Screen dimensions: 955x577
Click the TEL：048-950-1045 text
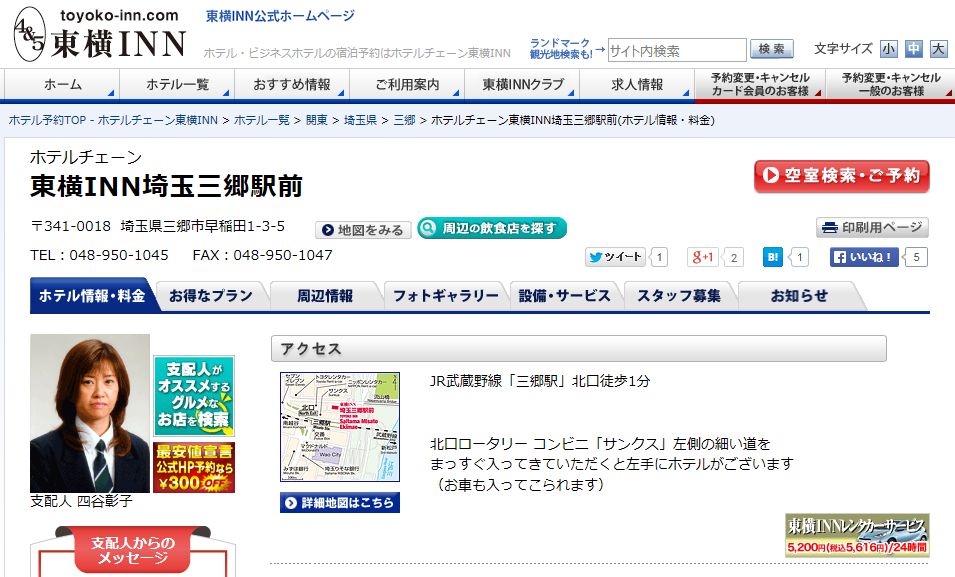(99, 255)
